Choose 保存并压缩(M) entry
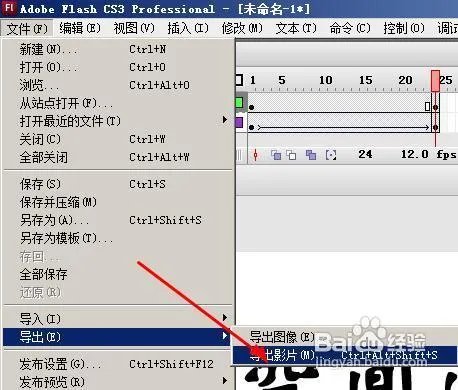This screenshot has width=458, height=390. pos(118,202)
